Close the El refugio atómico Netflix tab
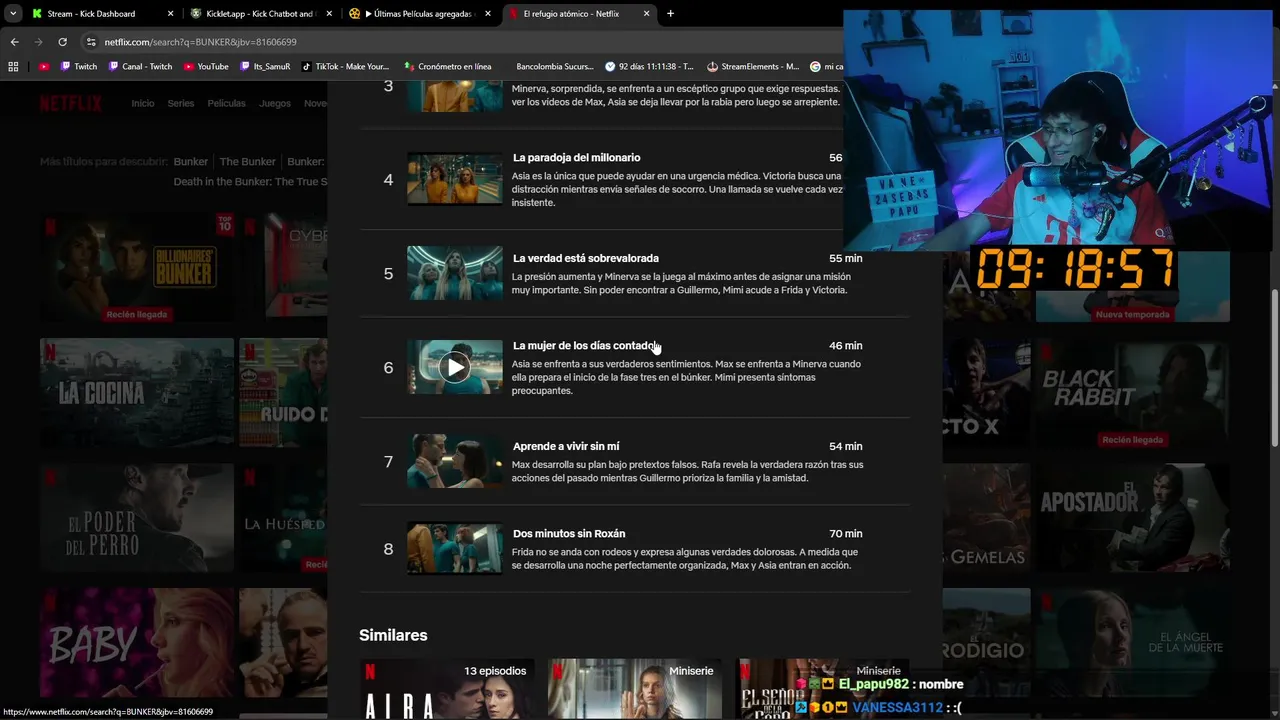Screen dimensions: 1280x720 tap(646, 14)
